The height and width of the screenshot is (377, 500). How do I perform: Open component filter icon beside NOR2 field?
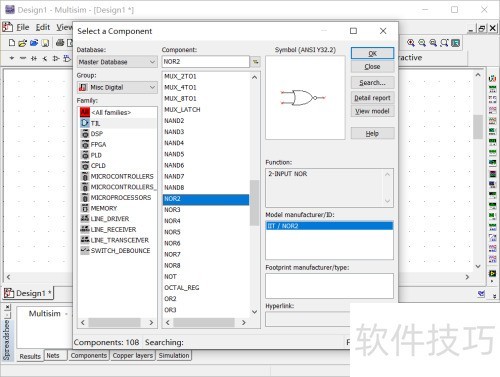(256, 62)
